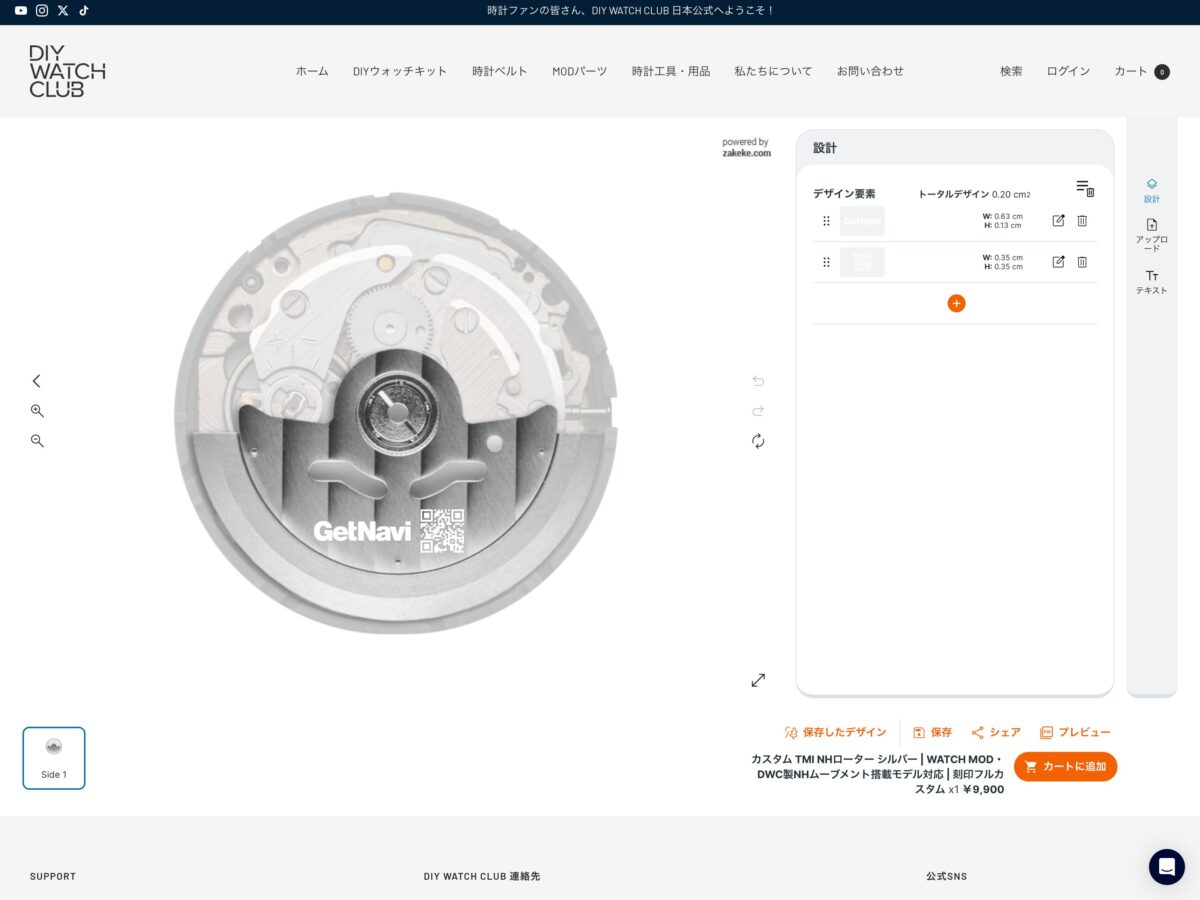Click the トータルデザイン 0.20 cm2 text
This screenshot has height=900, width=1200.
point(974,194)
